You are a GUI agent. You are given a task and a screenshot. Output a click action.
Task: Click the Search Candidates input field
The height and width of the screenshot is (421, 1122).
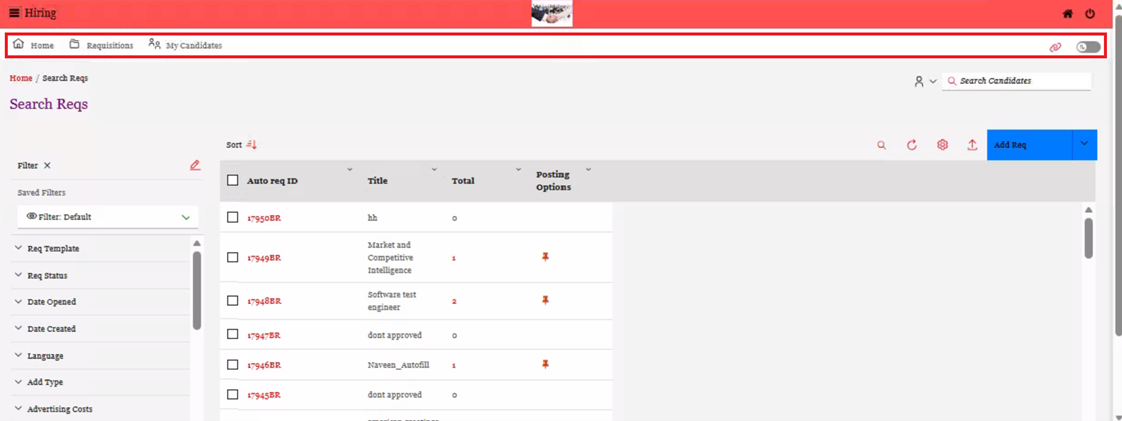pos(1017,81)
